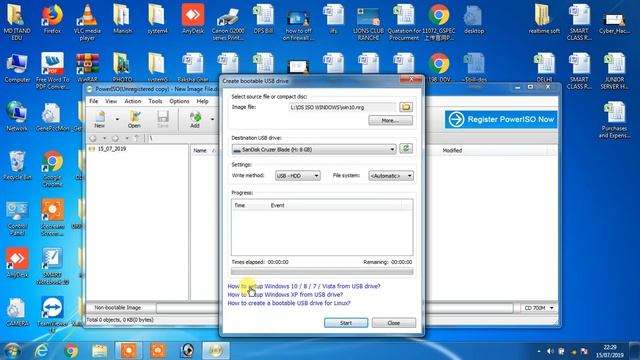Show hidden system tray icons
Image resolution: width=640 pixels, height=360 pixels.
click(539, 351)
